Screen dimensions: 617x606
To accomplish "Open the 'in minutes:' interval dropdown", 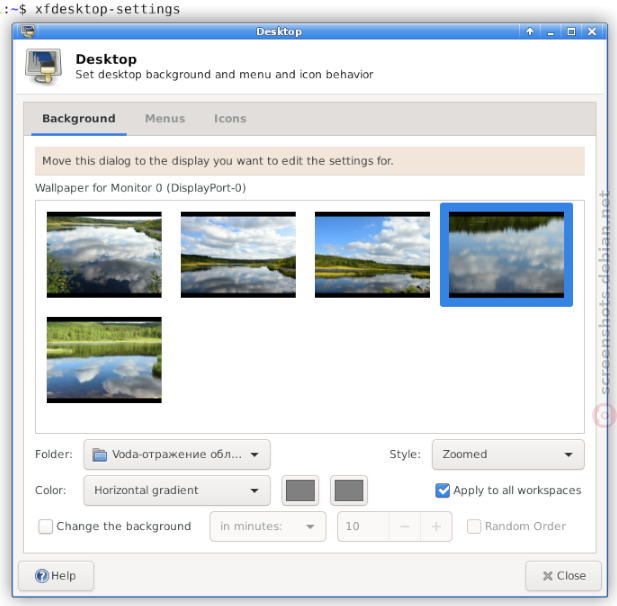I will (268, 527).
